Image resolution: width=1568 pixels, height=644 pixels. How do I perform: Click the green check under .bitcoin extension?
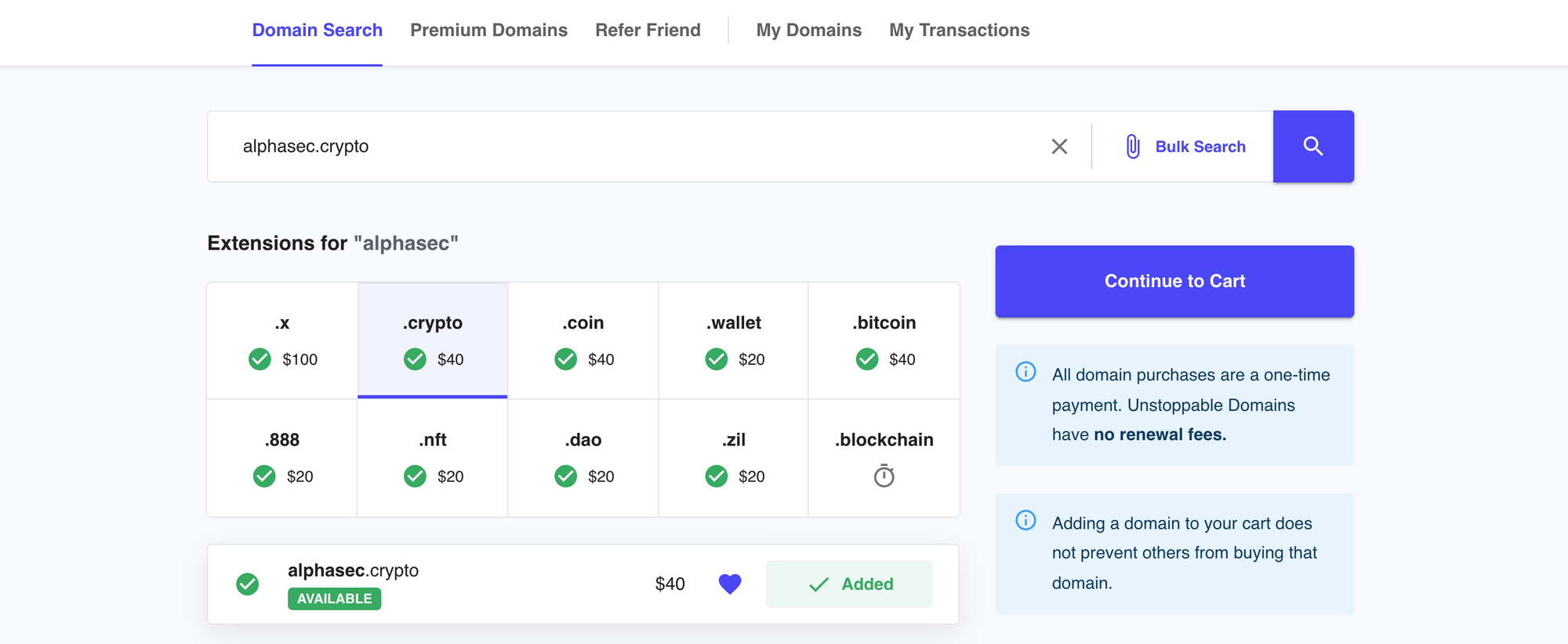pos(867,359)
